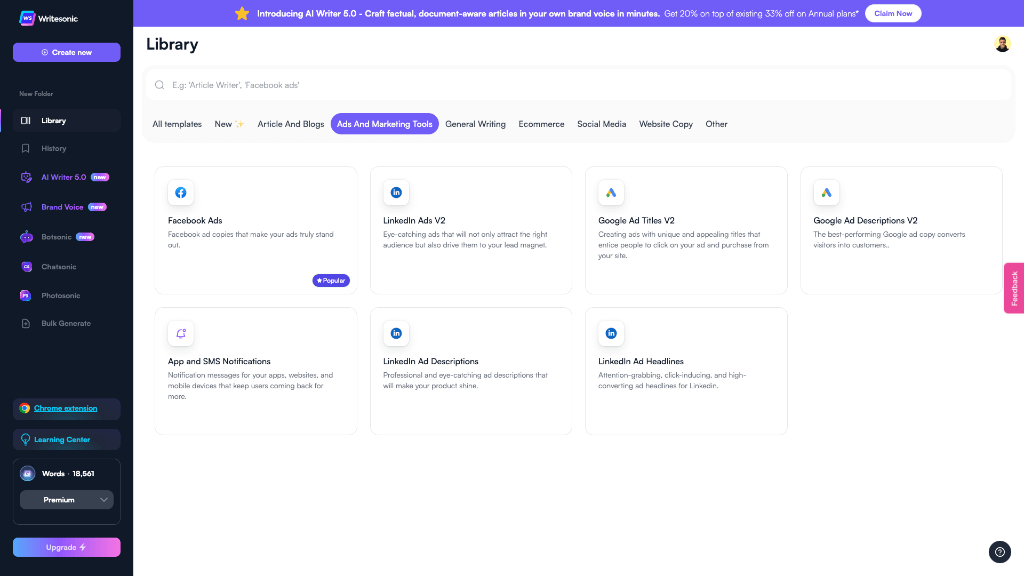1024x576 pixels.
Task: Open the Article And Blogs tab
Action: point(291,124)
